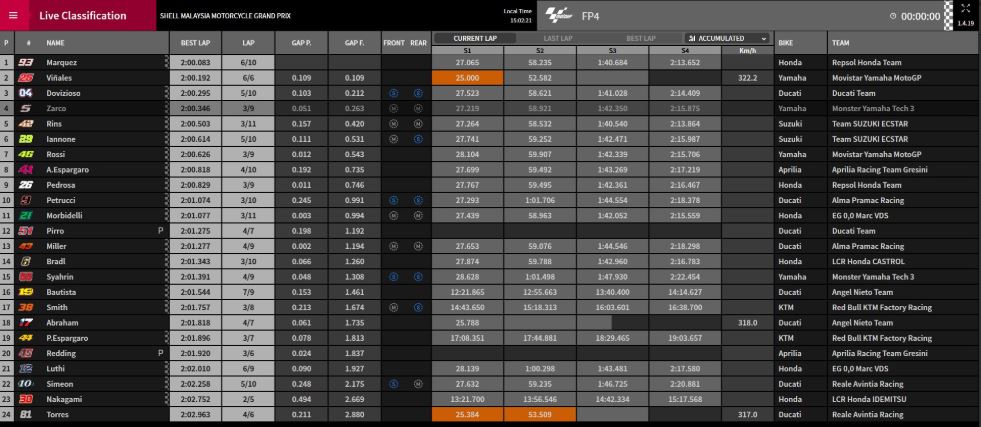Click the pit 'P' indicator on Pirro's row
The height and width of the screenshot is (427, 981).
coord(160,231)
